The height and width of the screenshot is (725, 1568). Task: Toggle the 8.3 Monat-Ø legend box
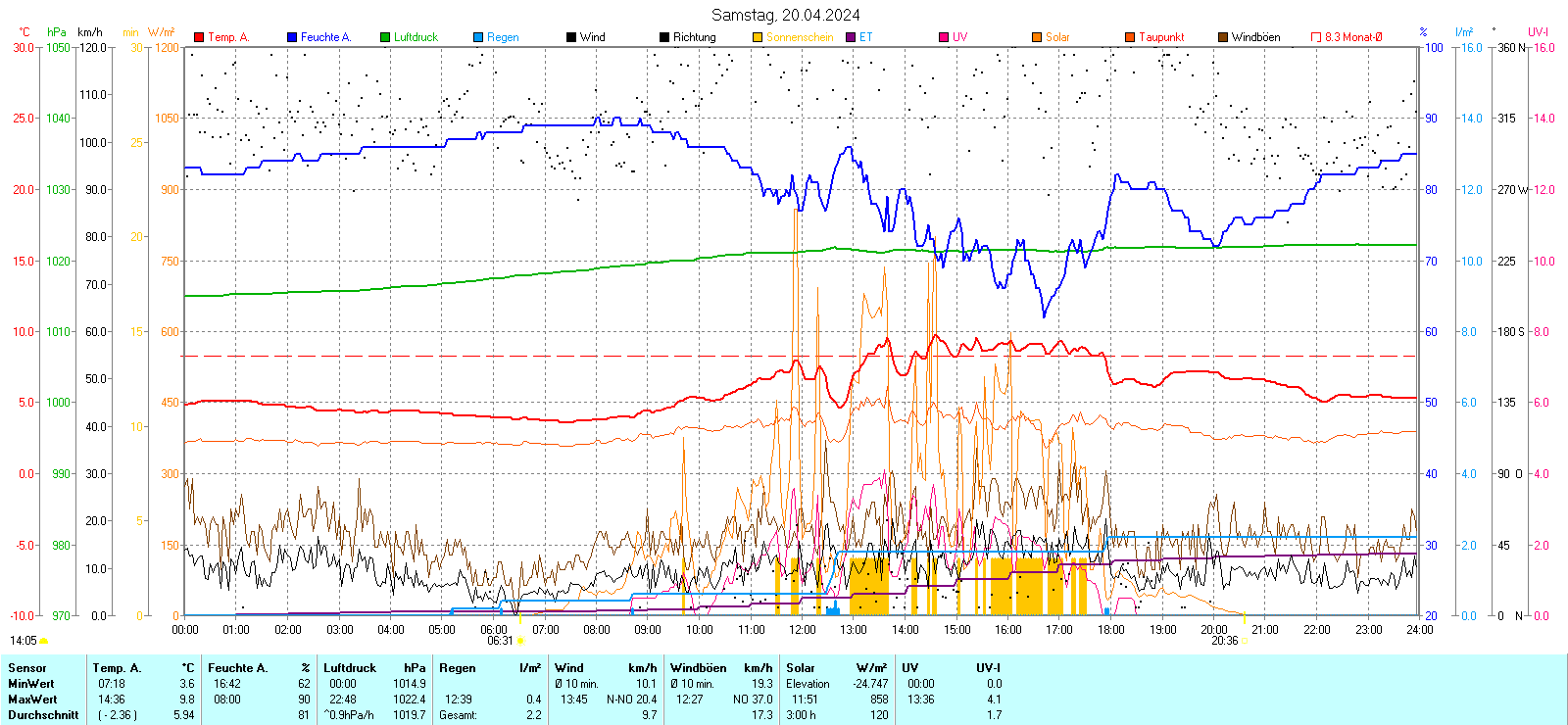pos(1316,37)
